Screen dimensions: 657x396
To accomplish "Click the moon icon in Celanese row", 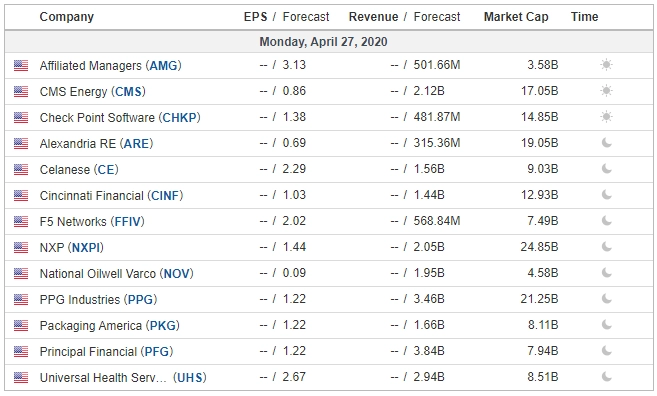I will 606,169.
